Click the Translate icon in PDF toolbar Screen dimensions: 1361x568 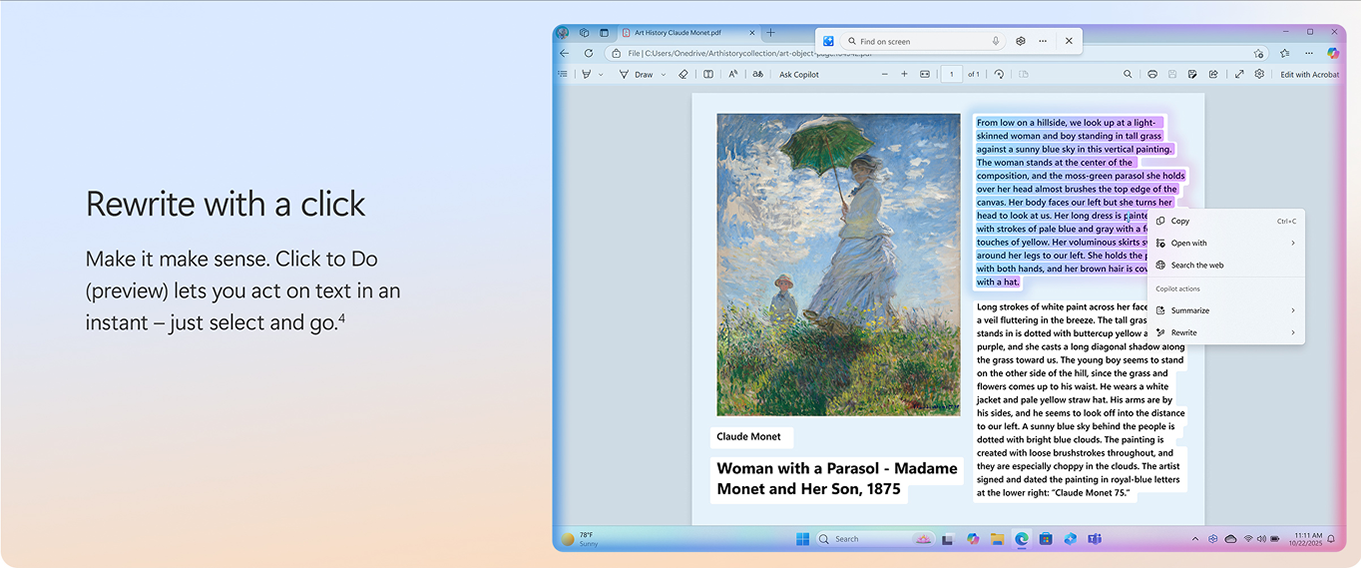coord(758,74)
